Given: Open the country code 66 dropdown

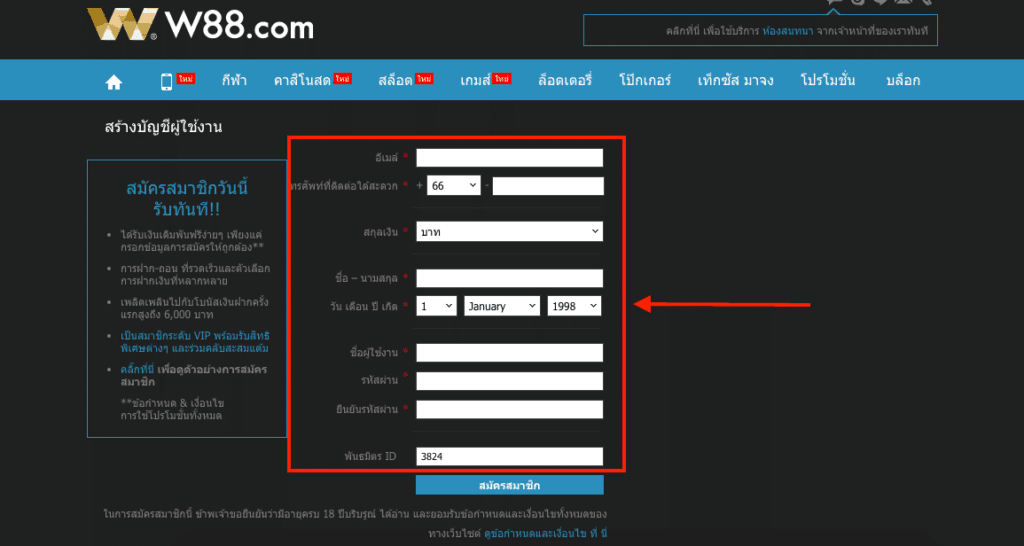Looking at the screenshot, I should [454, 186].
